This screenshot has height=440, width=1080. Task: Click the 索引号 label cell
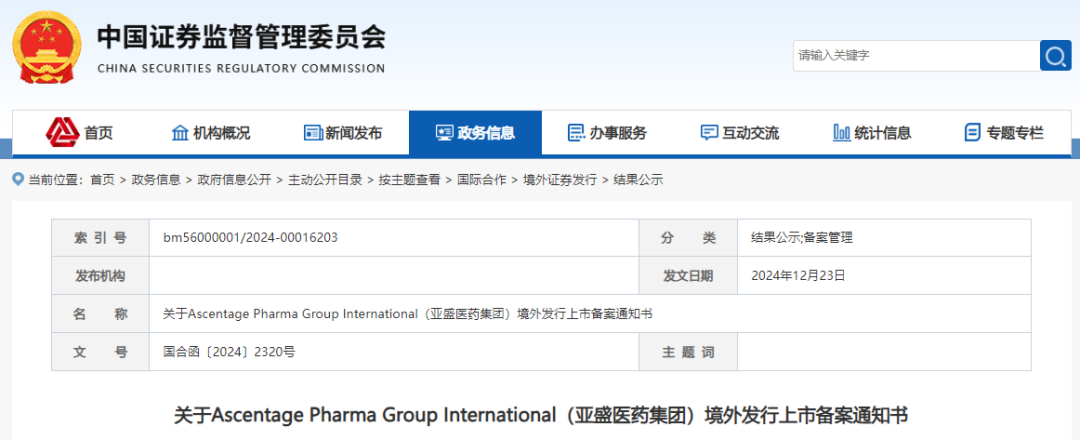pos(101,238)
